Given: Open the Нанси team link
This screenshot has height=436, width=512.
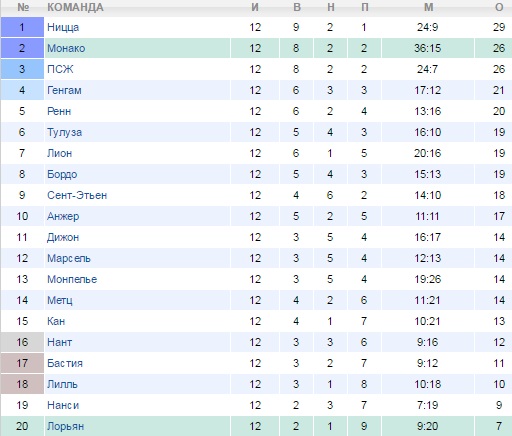Looking at the screenshot, I should (x=63, y=405).
